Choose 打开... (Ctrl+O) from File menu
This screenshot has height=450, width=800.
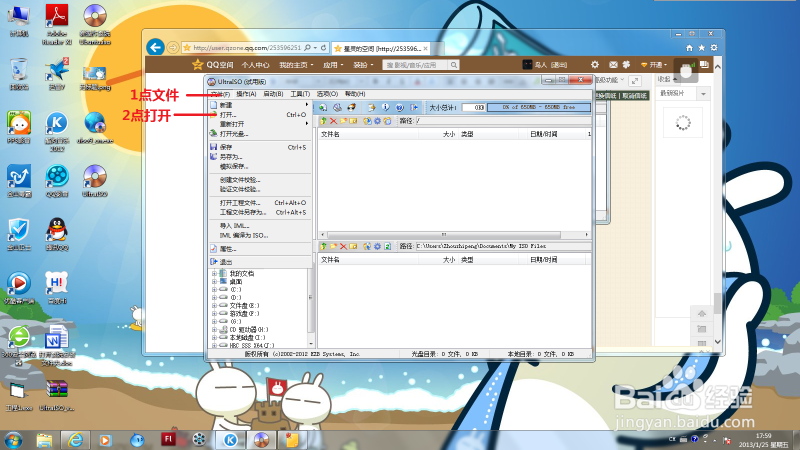(259, 115)
